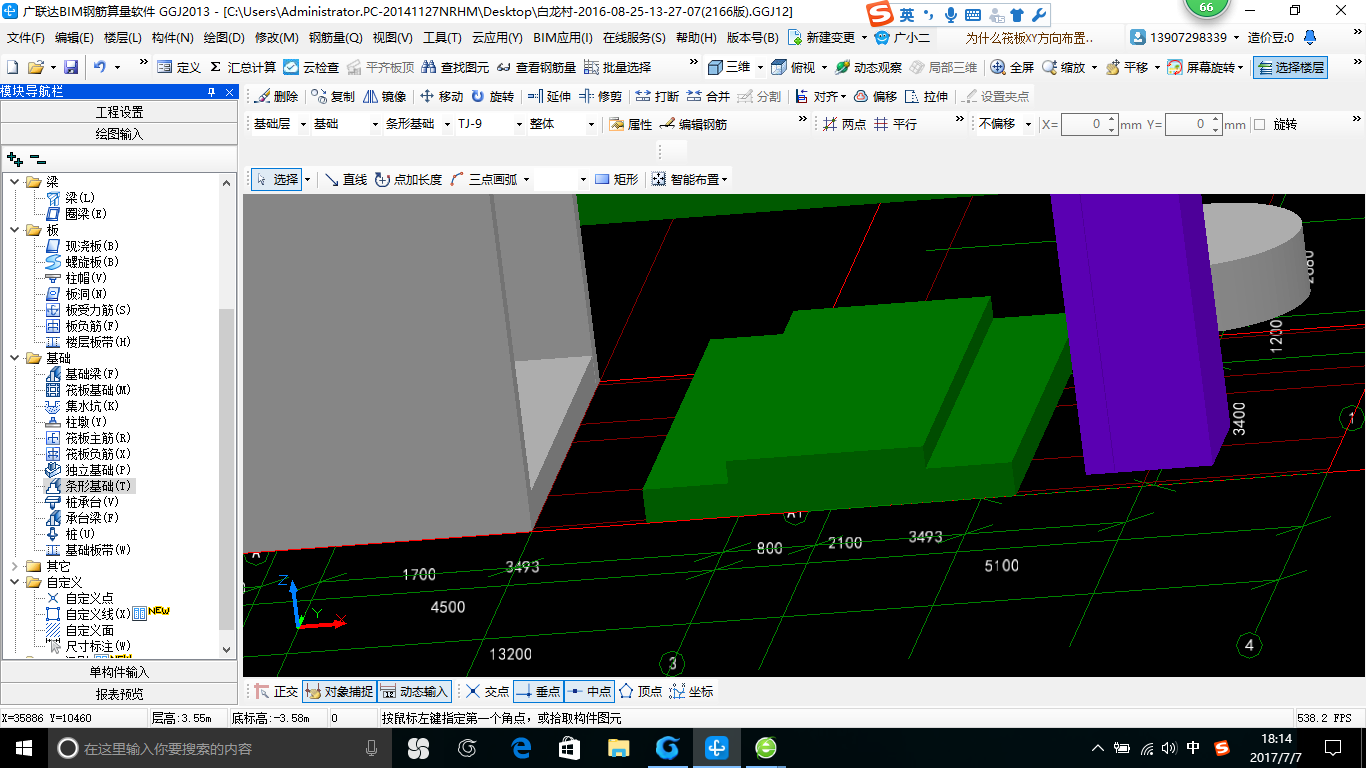1366x768 pixels.
Task: Click the 平行 parallel axis tool
Action: pyautogui.click(x=895, y=124)
